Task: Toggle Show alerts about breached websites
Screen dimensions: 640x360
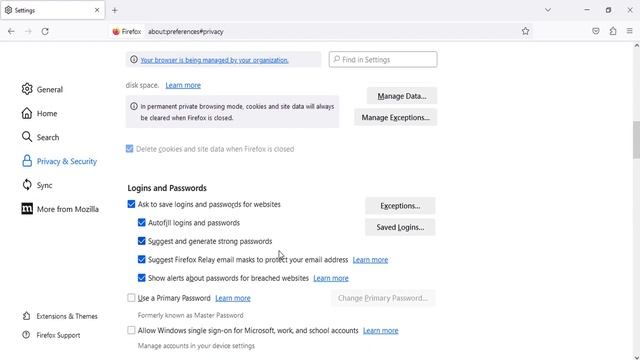Action: click(x=142, y=278)
